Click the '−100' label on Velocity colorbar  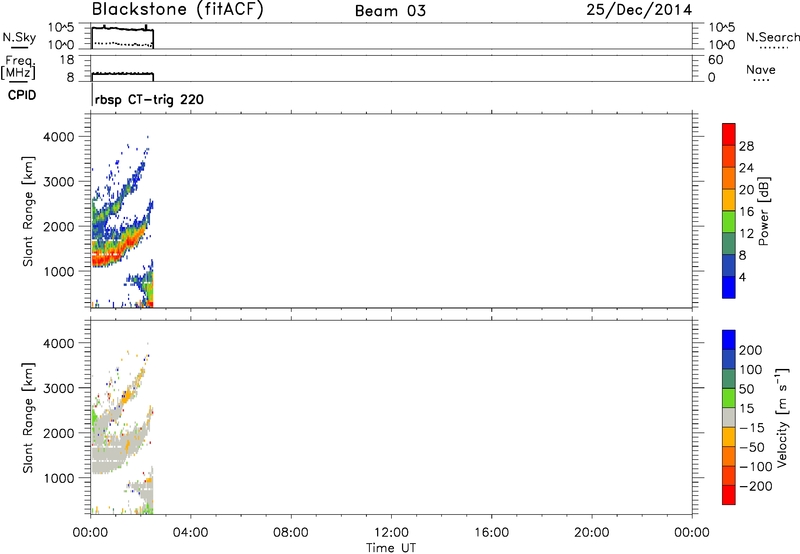point(756,467)
